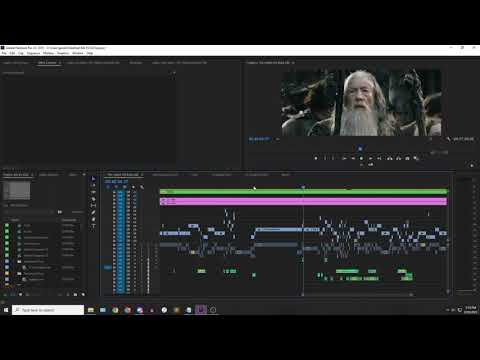The height and width of the screenshot is (360, 480).
Task: Select the Hand tool
Action: (x=93, y=219)
